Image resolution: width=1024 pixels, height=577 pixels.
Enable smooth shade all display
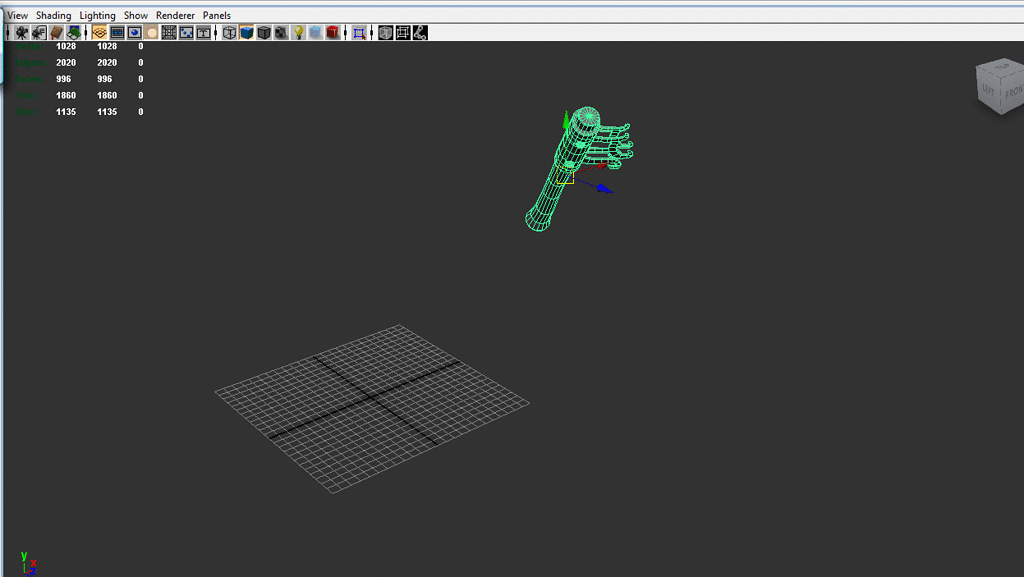pyautogui.click(x=245, y=32)
